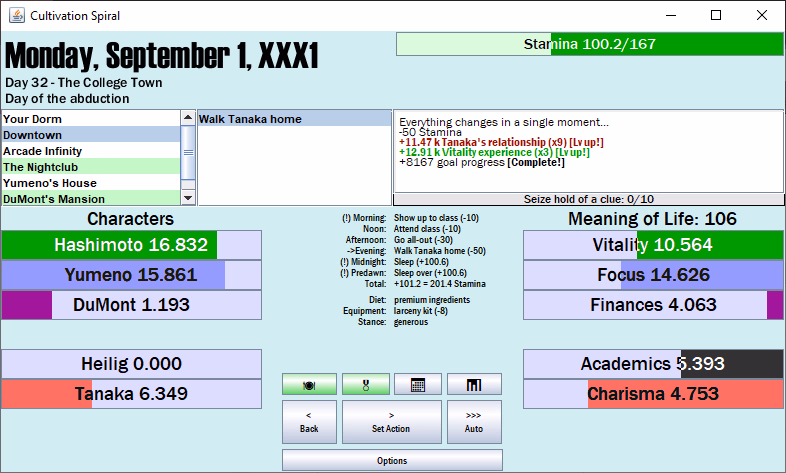Click the medal equipment icon button

[x=365, y=385]
